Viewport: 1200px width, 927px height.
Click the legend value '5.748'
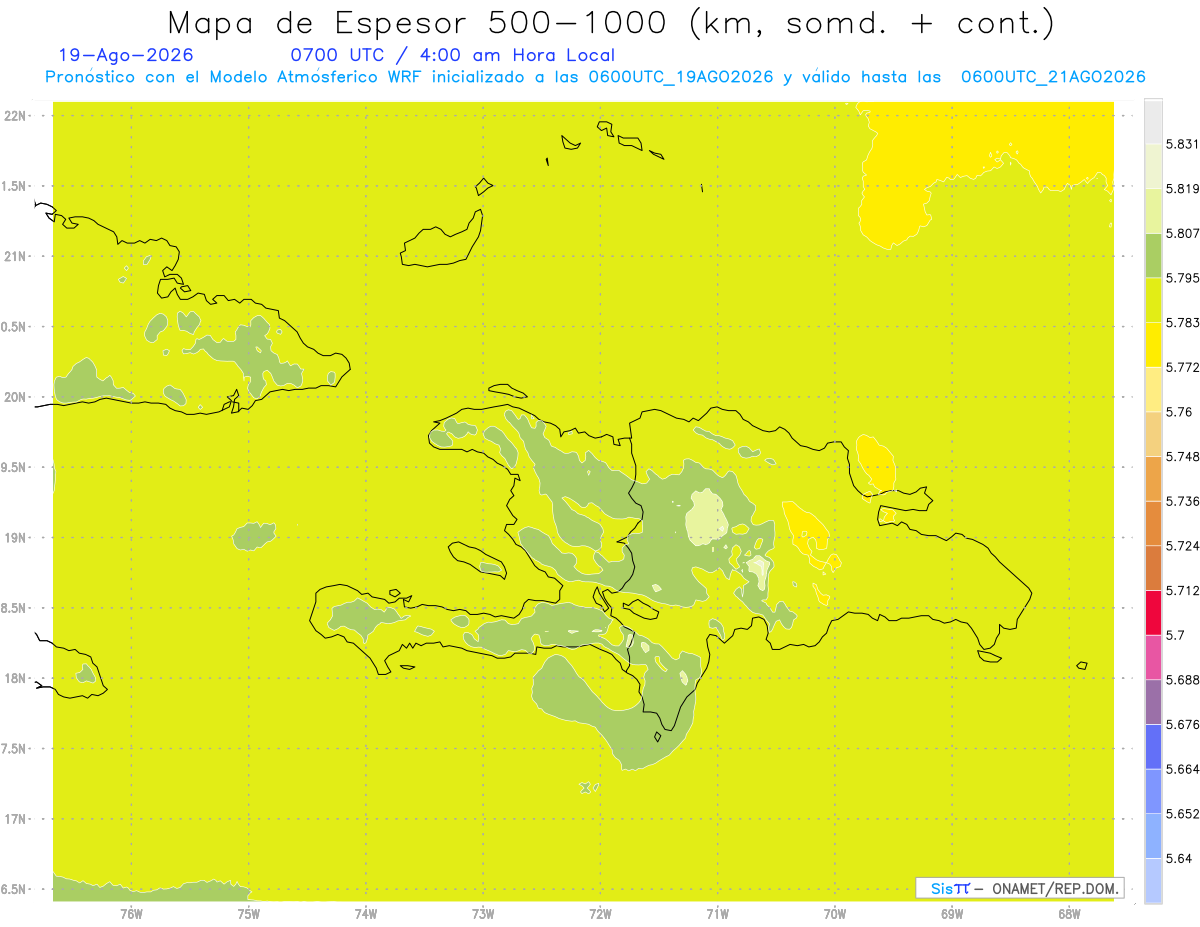point(1183,456)
